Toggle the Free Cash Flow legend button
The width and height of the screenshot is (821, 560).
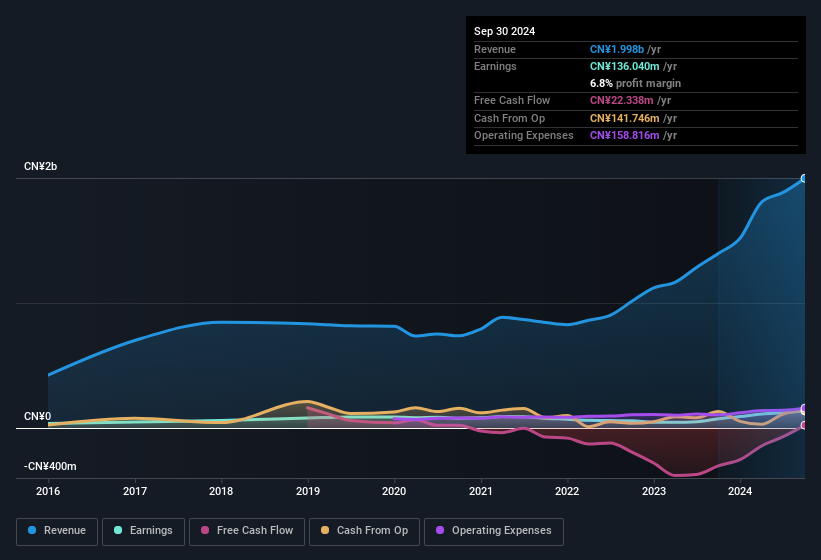click(247, 531)
